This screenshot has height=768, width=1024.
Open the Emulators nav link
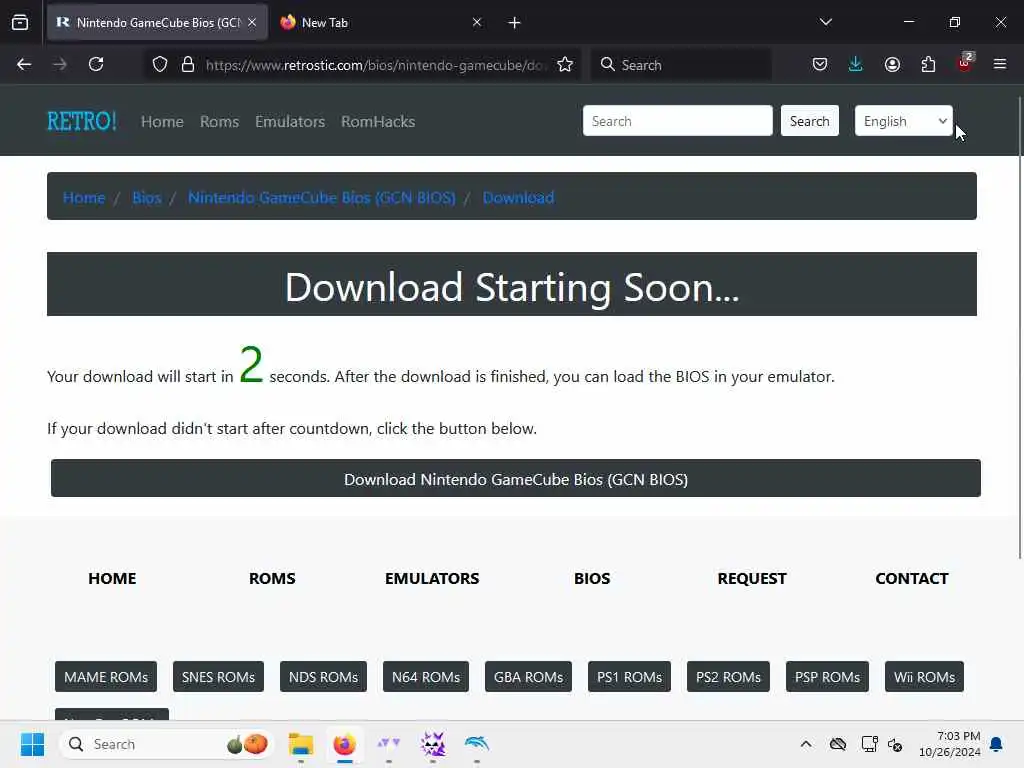point(290,121)
